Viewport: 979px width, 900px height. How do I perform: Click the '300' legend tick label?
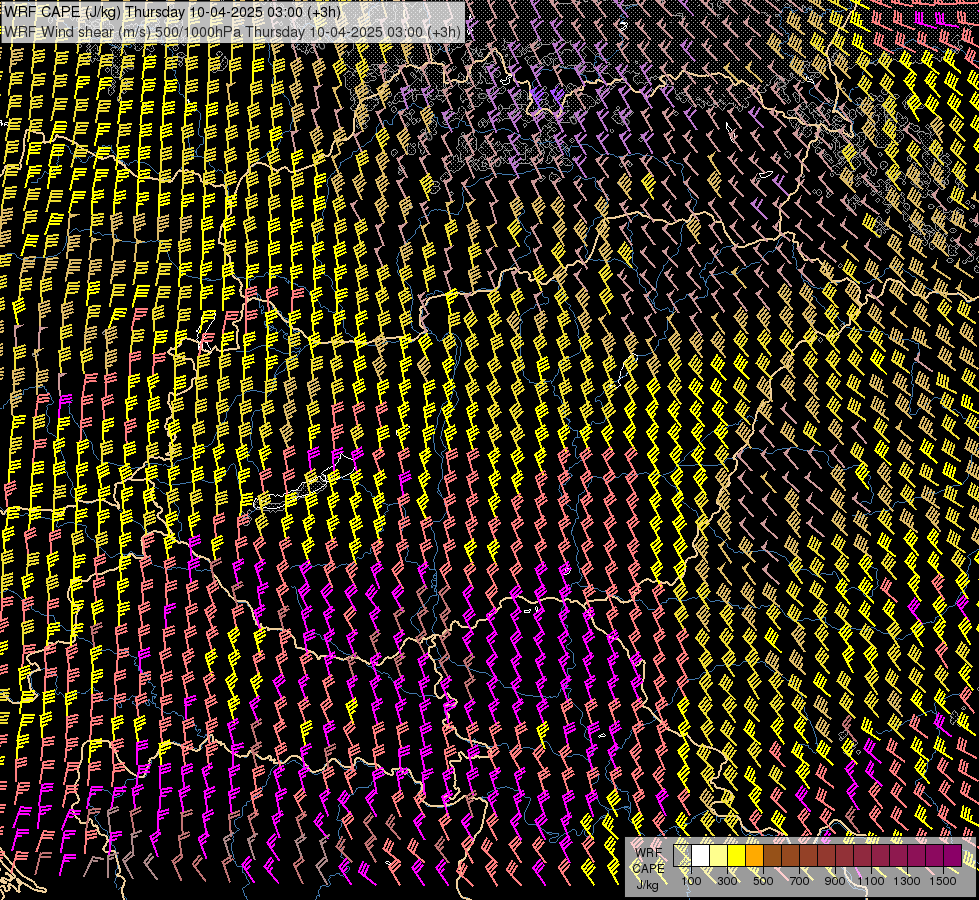coord(727,881)
